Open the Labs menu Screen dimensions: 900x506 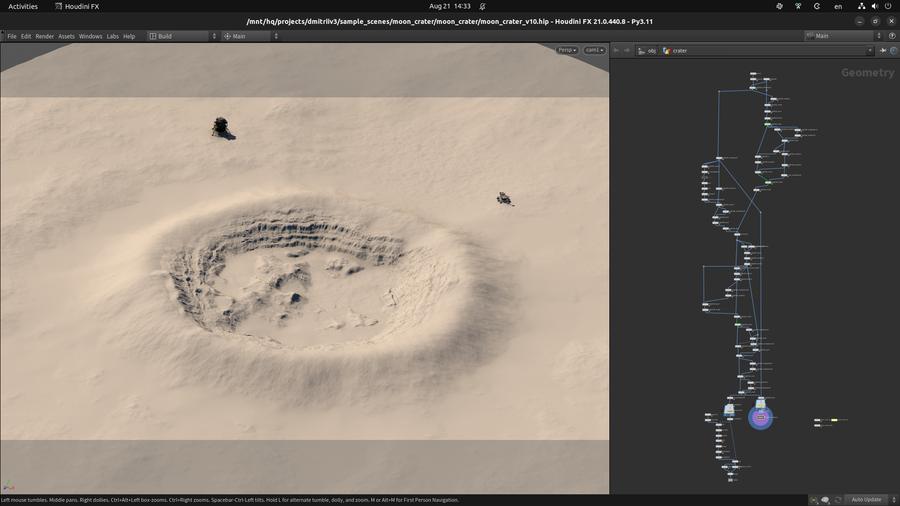(x=113, y=36)
